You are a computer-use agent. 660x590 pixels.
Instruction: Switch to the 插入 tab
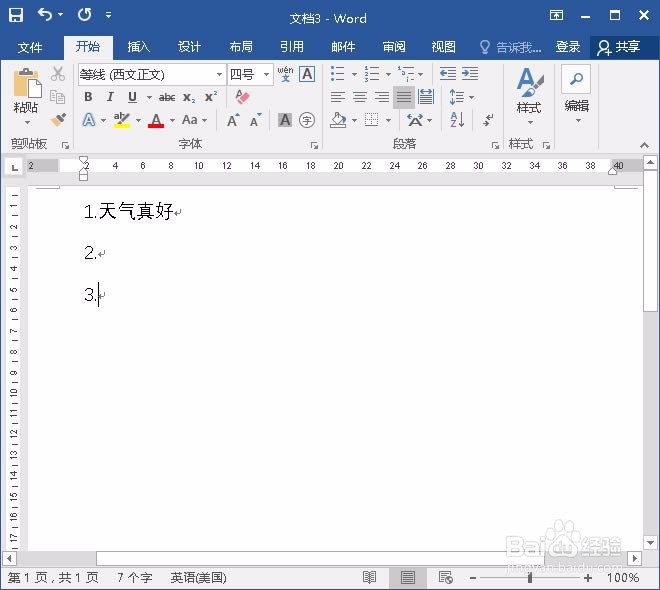click(x=139, y=47)
